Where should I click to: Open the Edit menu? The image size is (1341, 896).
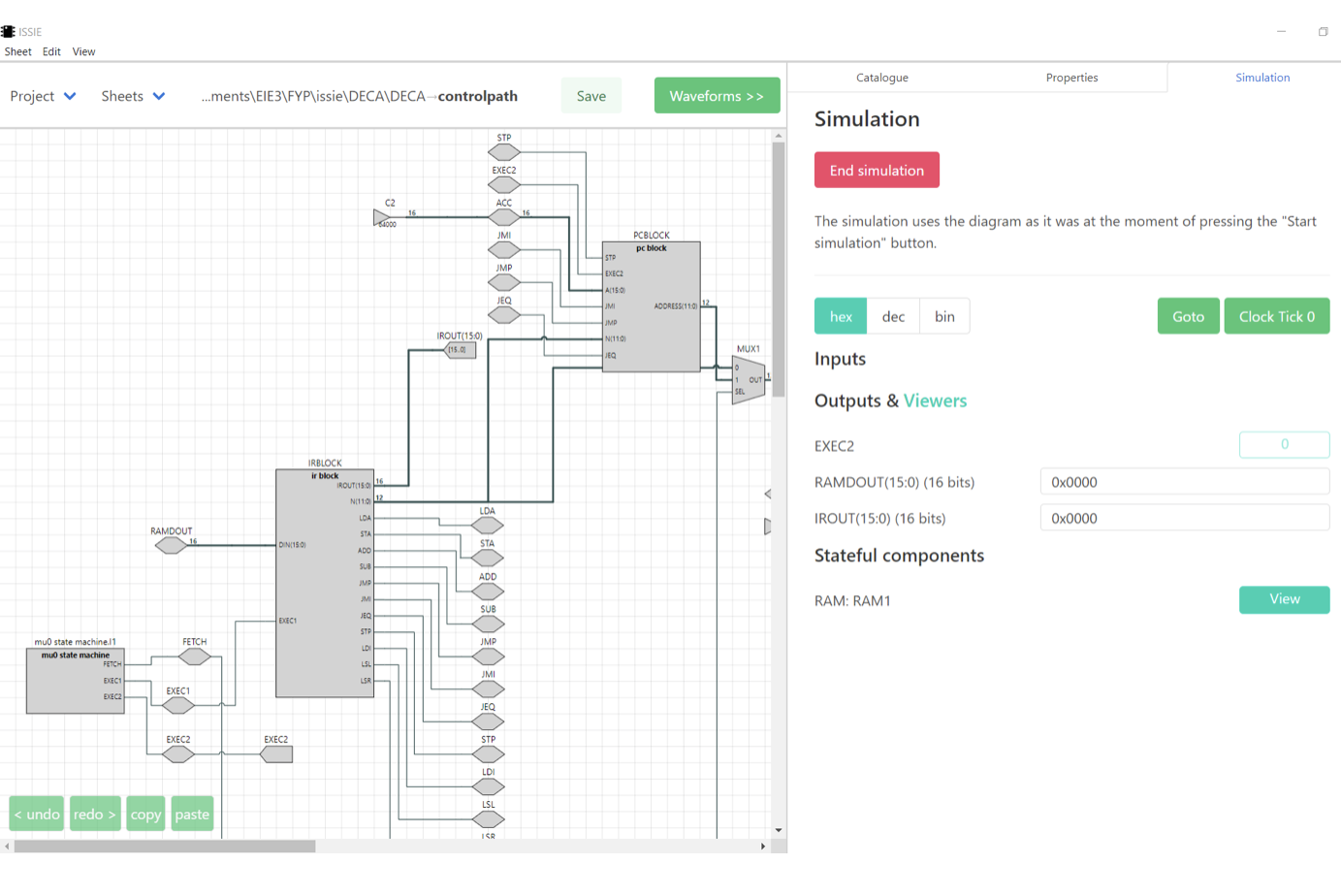(x=51, y=51)
